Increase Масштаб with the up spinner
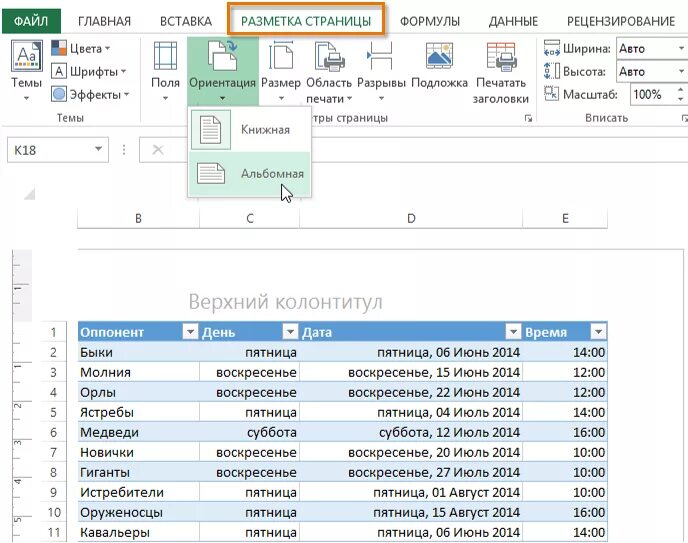 pyautogui.click(x=681, y=89)
